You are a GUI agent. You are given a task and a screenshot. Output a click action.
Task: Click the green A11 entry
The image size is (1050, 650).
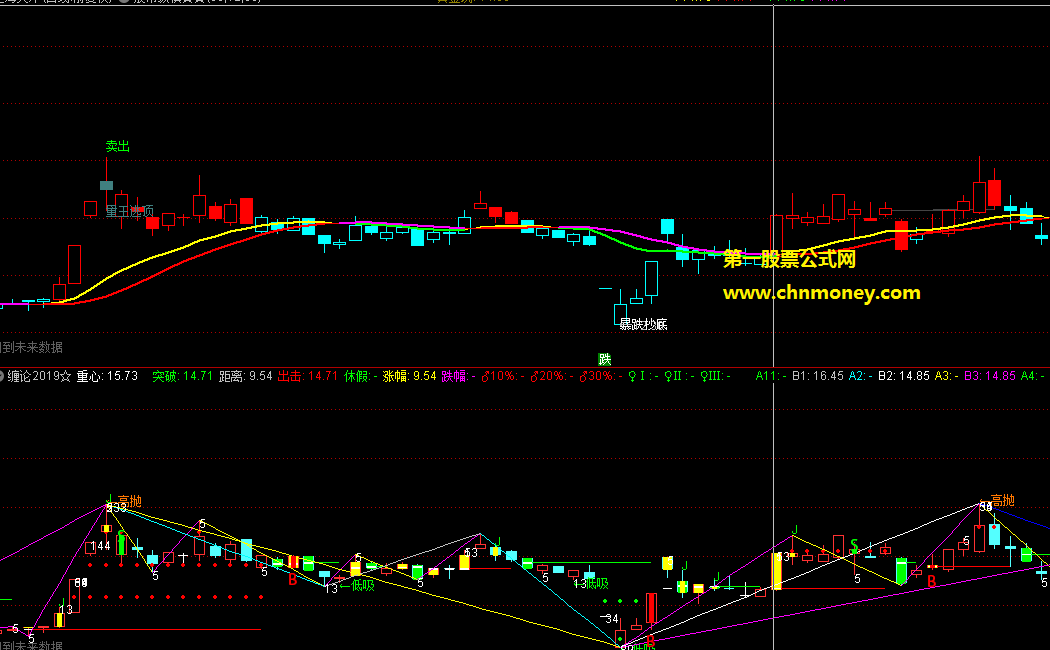pos(771,376)
